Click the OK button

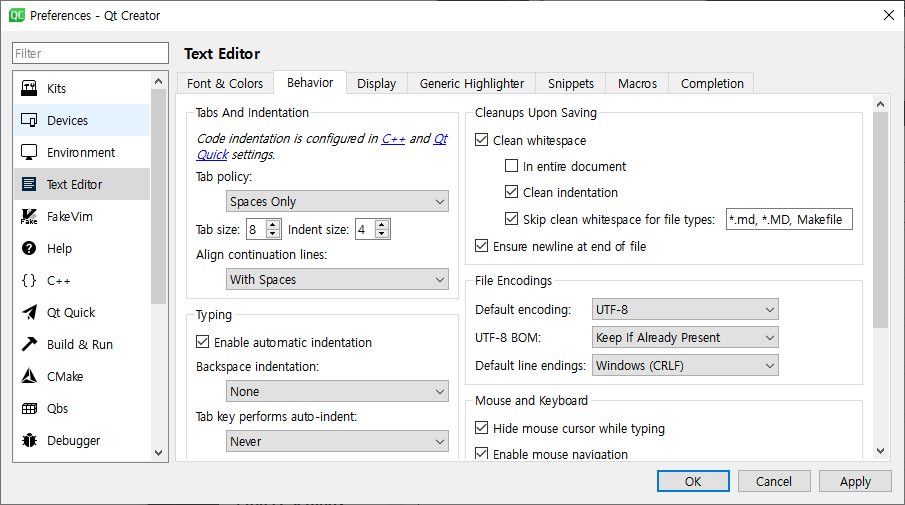coord(693,481)
